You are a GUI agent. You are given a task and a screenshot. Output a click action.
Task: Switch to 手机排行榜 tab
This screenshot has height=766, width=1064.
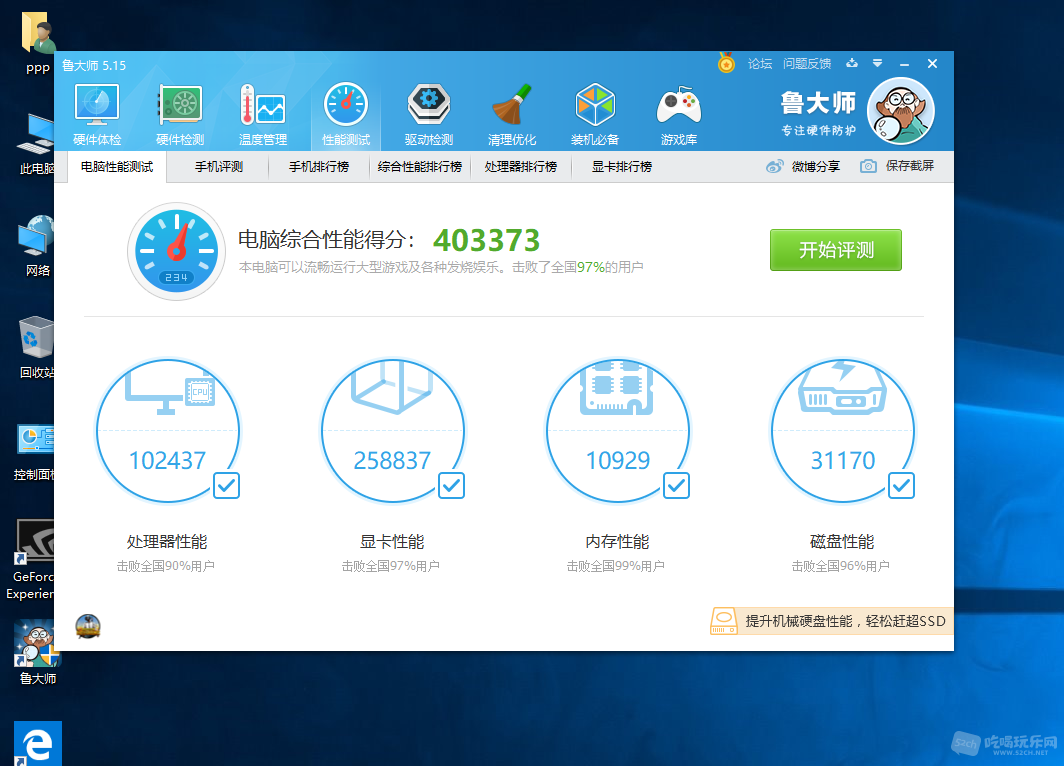click(319, 167)
